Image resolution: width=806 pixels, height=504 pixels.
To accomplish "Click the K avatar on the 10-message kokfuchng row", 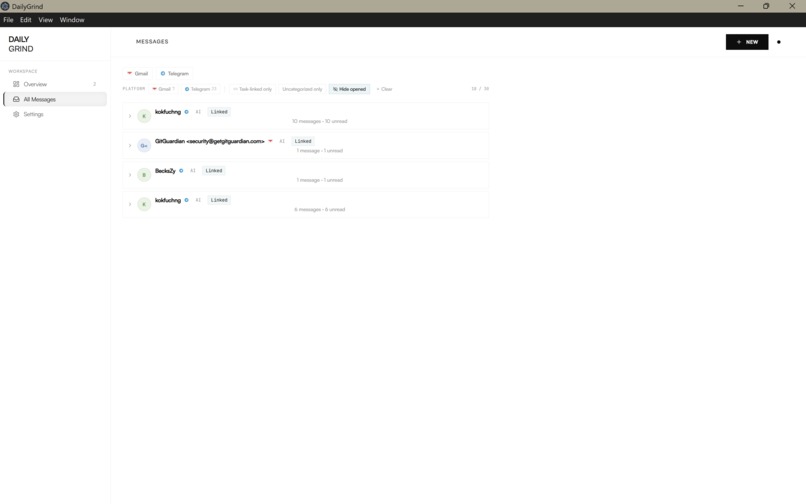I will [x=144, y=116].
